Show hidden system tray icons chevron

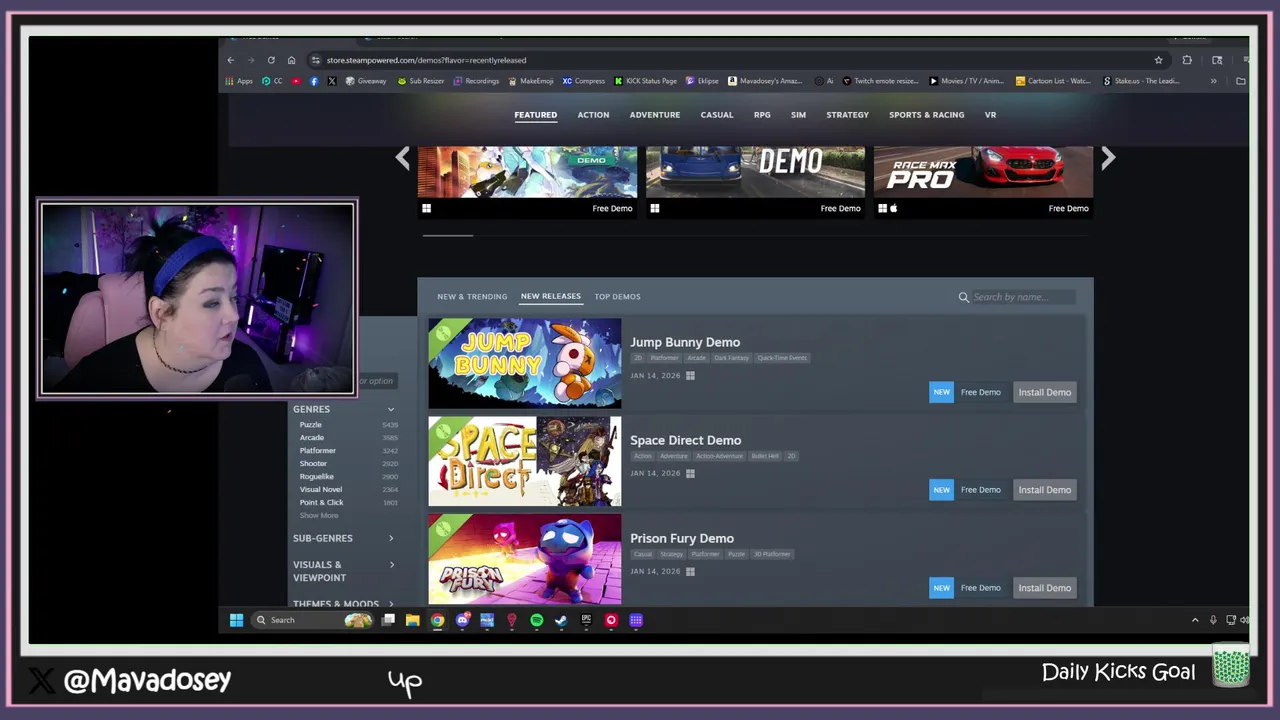tap(1195, 620)
